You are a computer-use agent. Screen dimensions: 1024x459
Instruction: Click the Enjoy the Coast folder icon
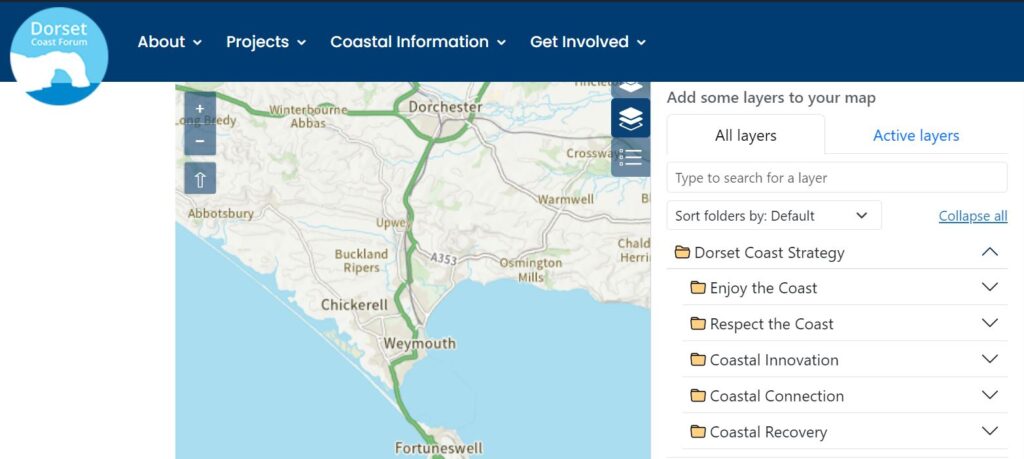(x=698, y=287)
